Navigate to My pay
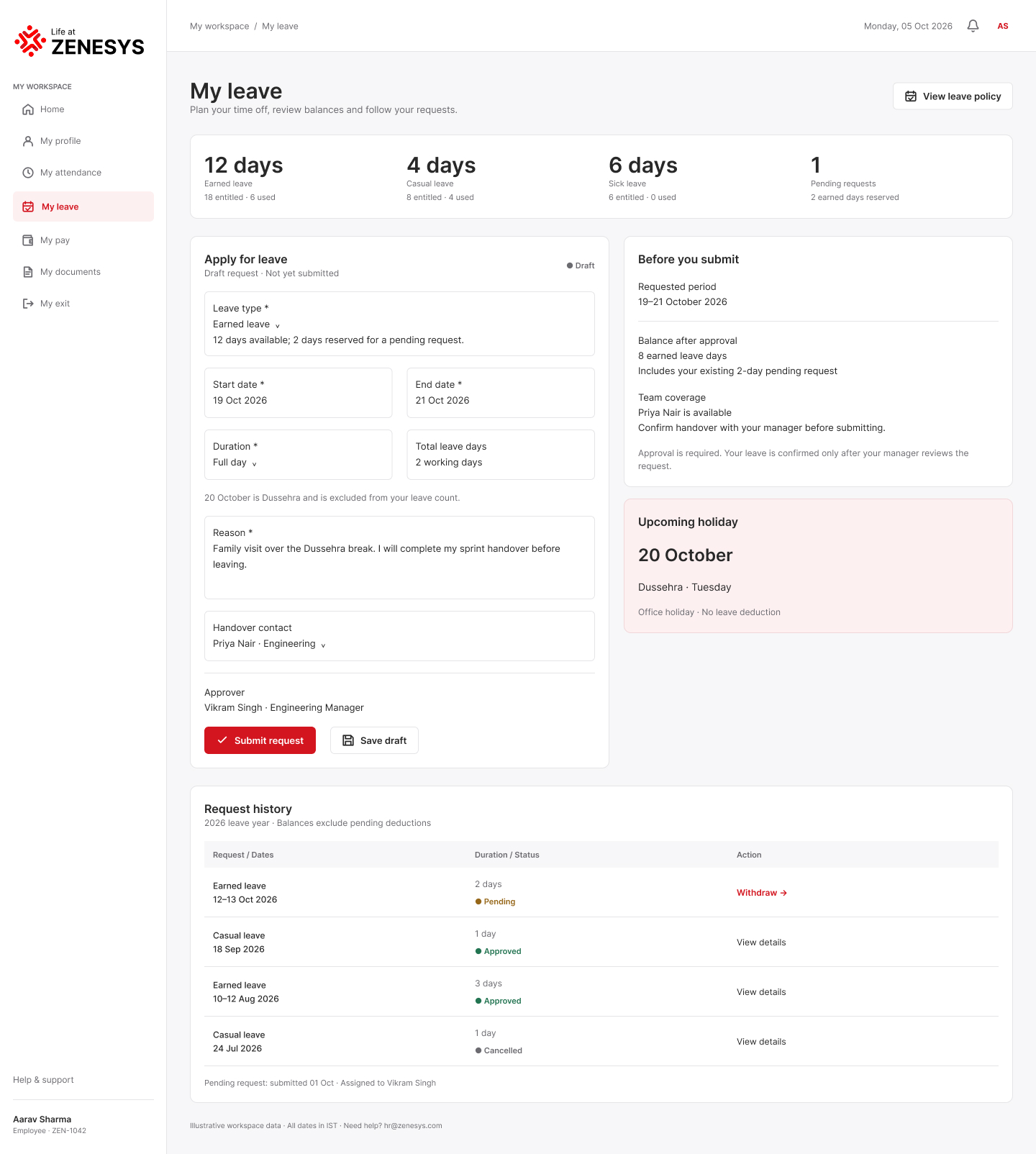This screenshot has width=1036, height=1154. 83,240
